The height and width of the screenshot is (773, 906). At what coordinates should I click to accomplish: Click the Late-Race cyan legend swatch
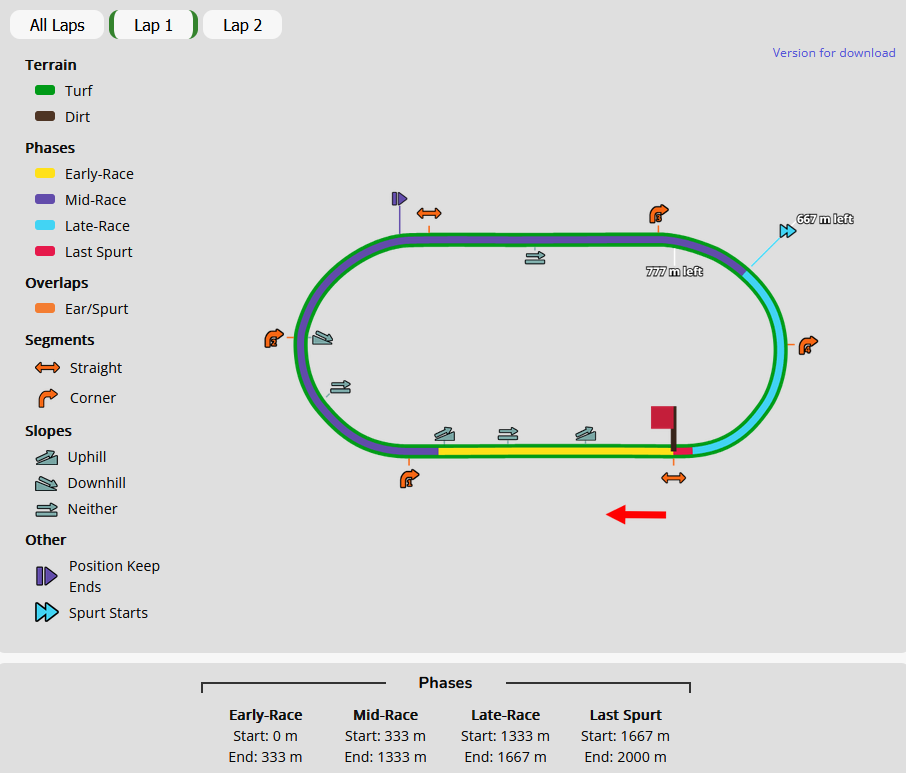[x=45, y=225]
